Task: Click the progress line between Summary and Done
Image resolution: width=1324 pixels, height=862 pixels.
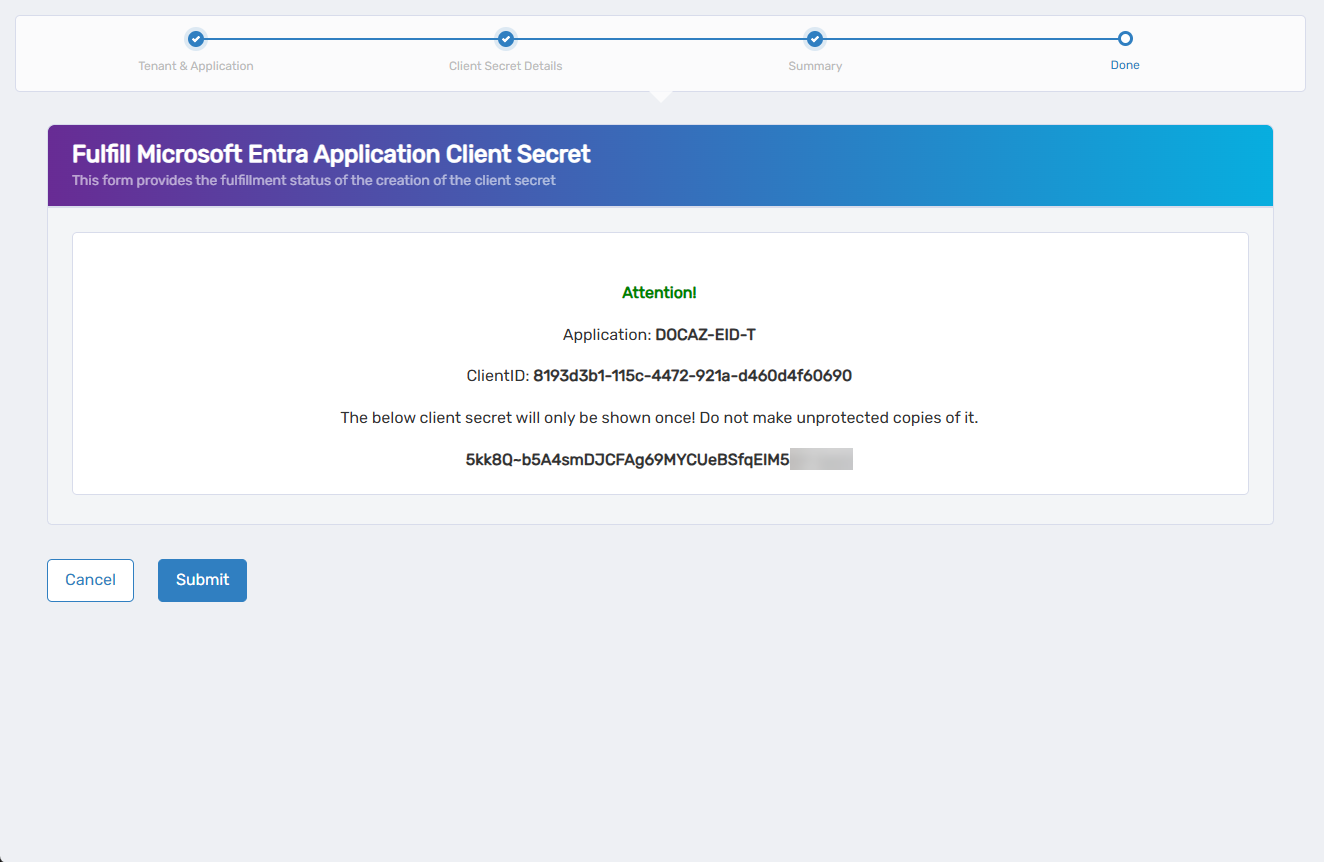Action: point(970,39)
